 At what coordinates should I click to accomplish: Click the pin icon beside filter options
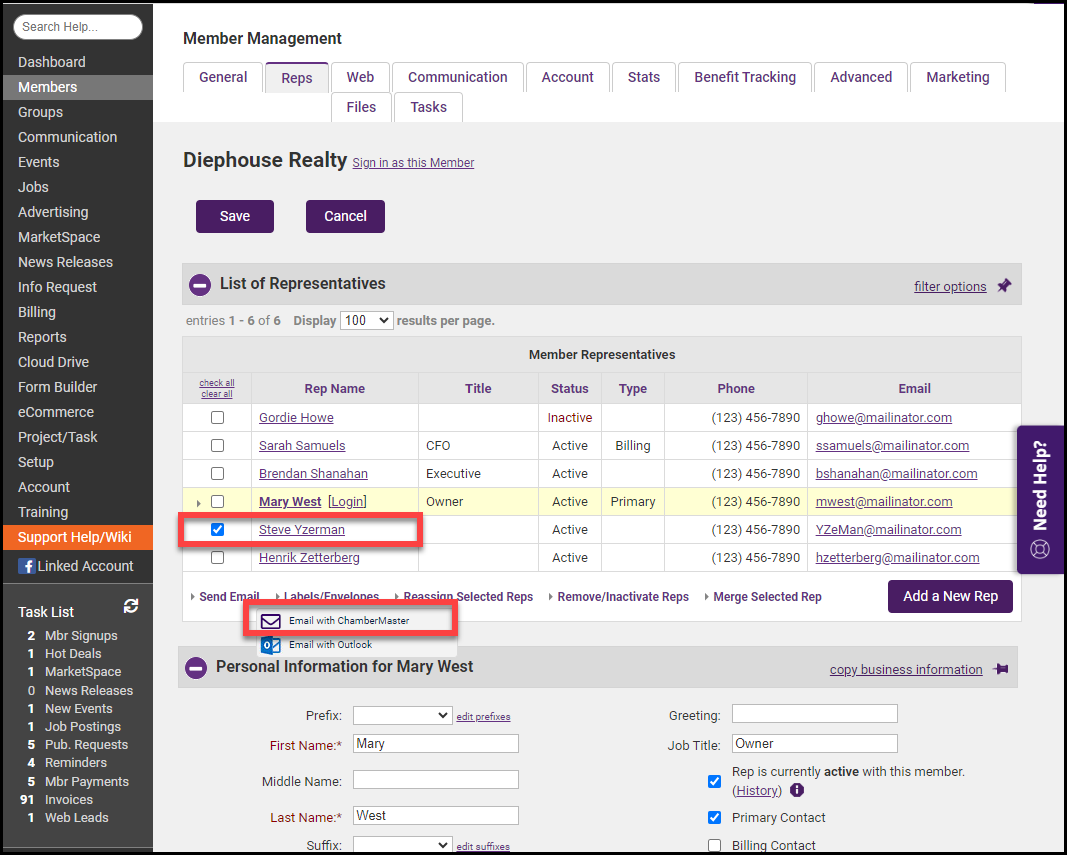pyautogui.click(x=1004, y=286)
